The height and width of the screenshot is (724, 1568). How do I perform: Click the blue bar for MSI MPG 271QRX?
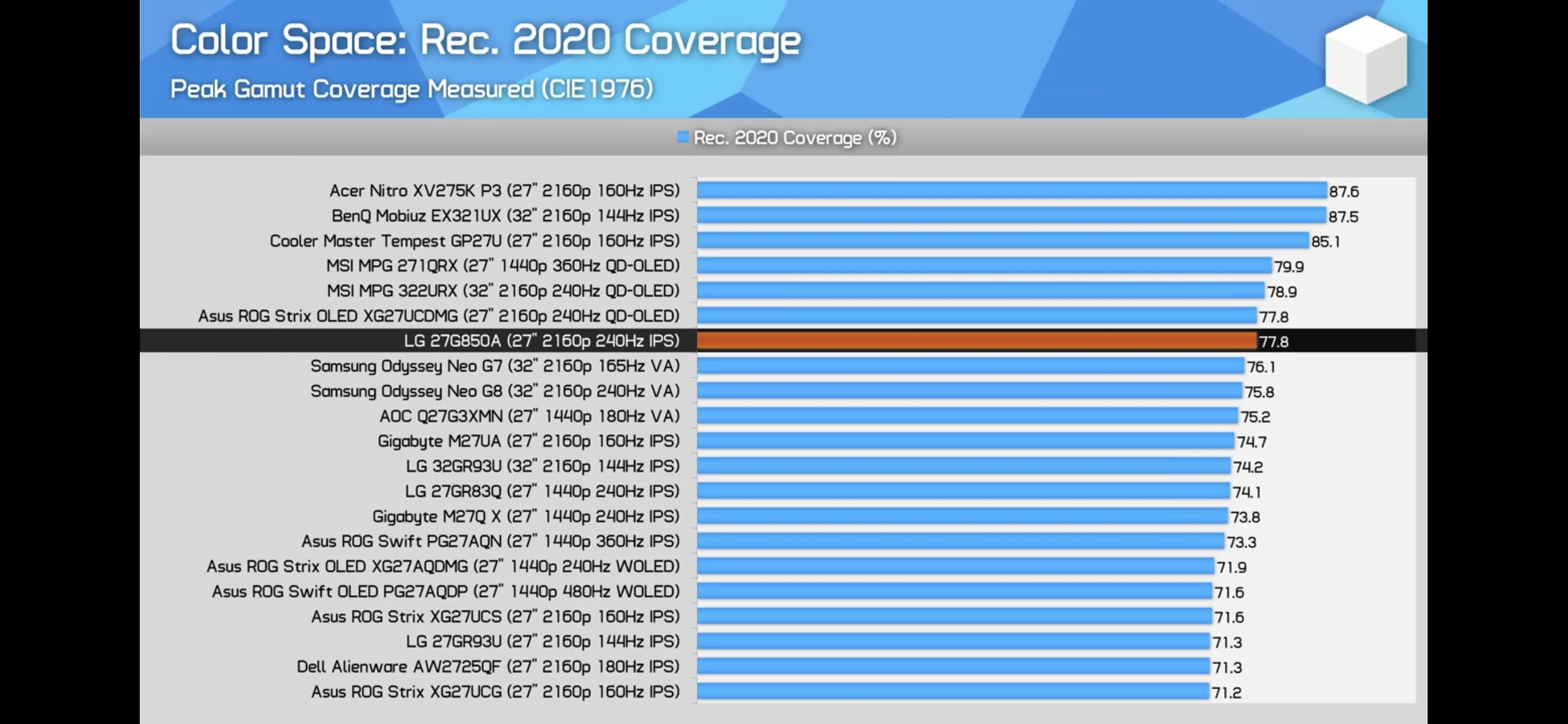coord(985,265)
